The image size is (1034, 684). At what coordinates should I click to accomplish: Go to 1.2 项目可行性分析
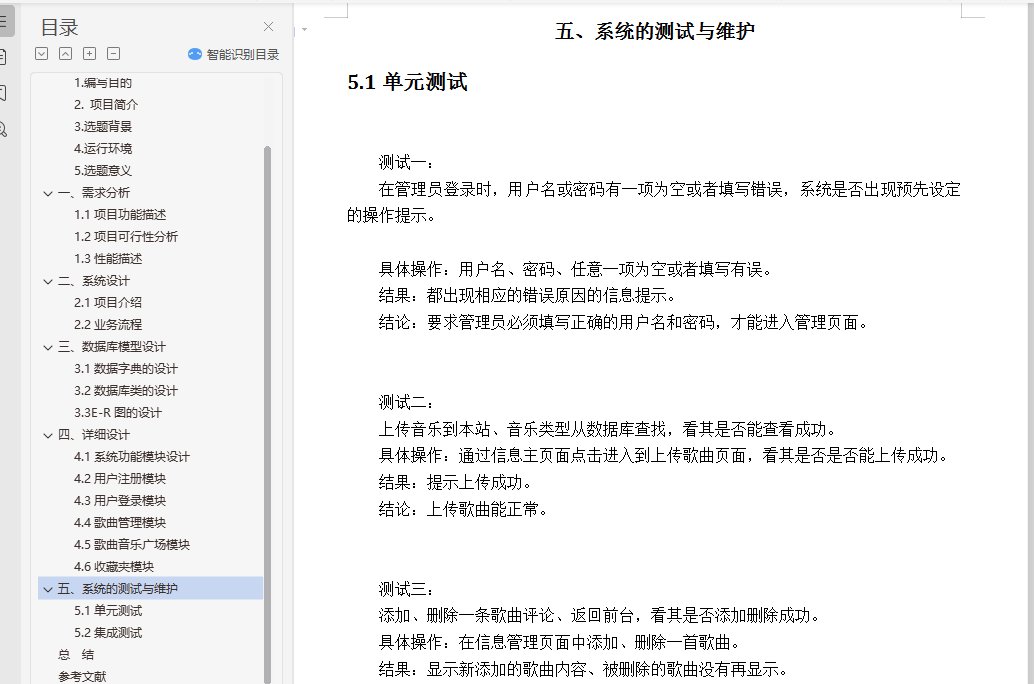pos(126,236)
